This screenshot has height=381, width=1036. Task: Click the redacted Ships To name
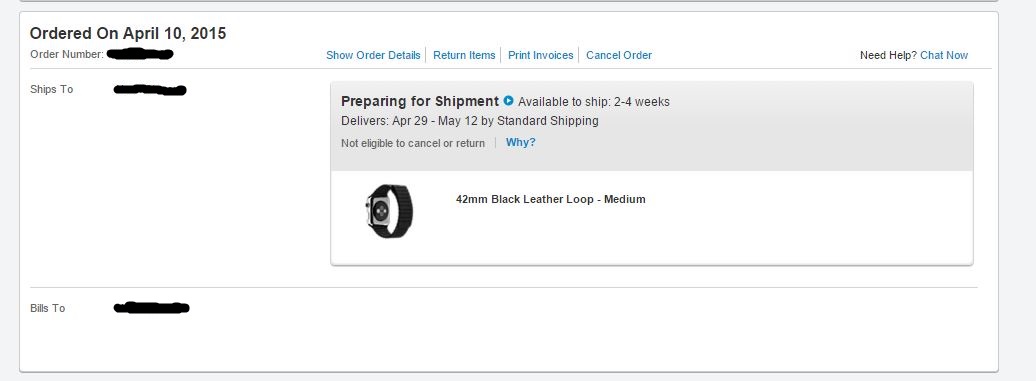click(x=150, y=90)
